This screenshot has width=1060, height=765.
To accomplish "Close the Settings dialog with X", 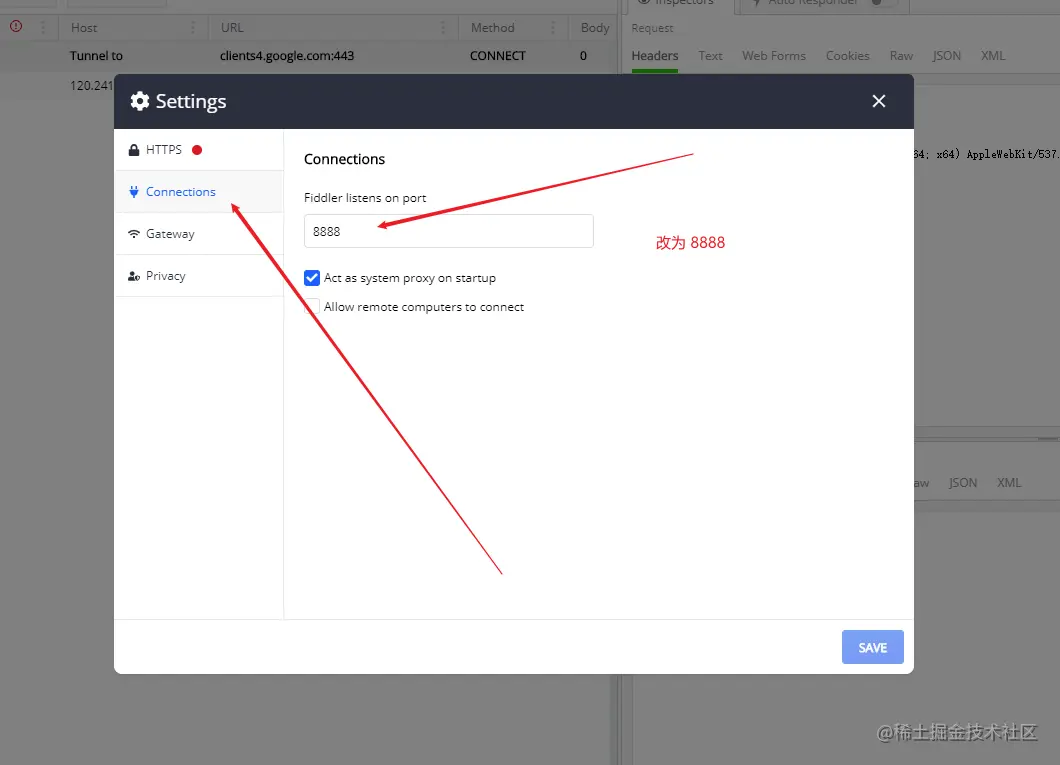I will [878, 101].
